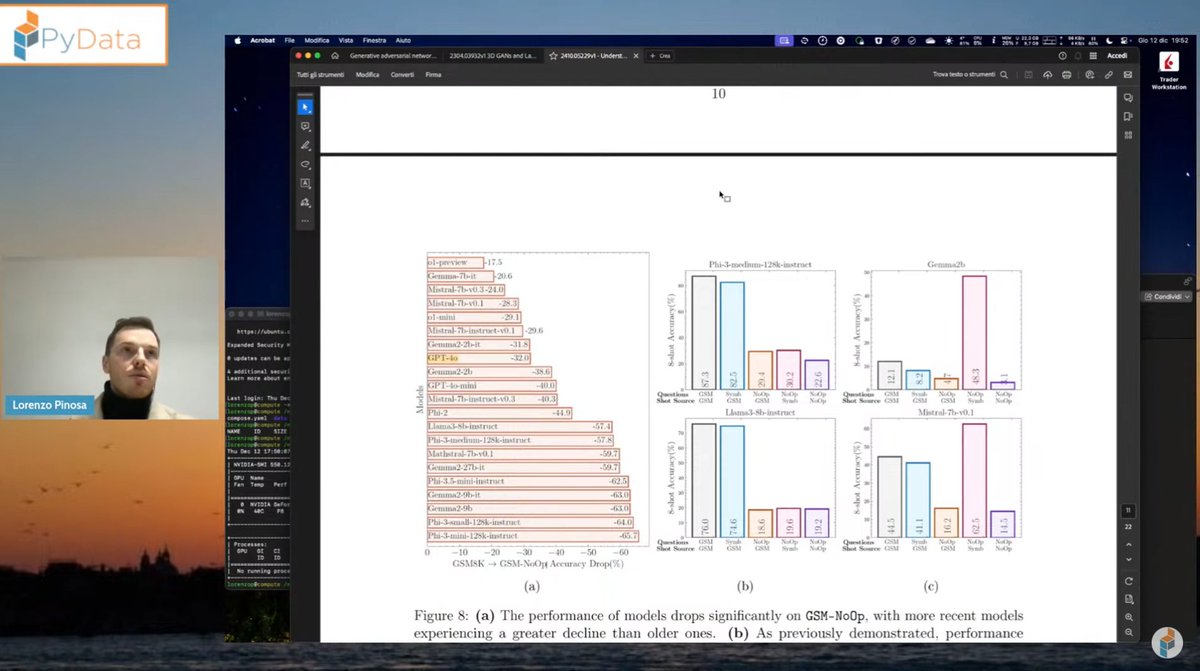Open Acrobat help question mark icon

click(1062, 56)
